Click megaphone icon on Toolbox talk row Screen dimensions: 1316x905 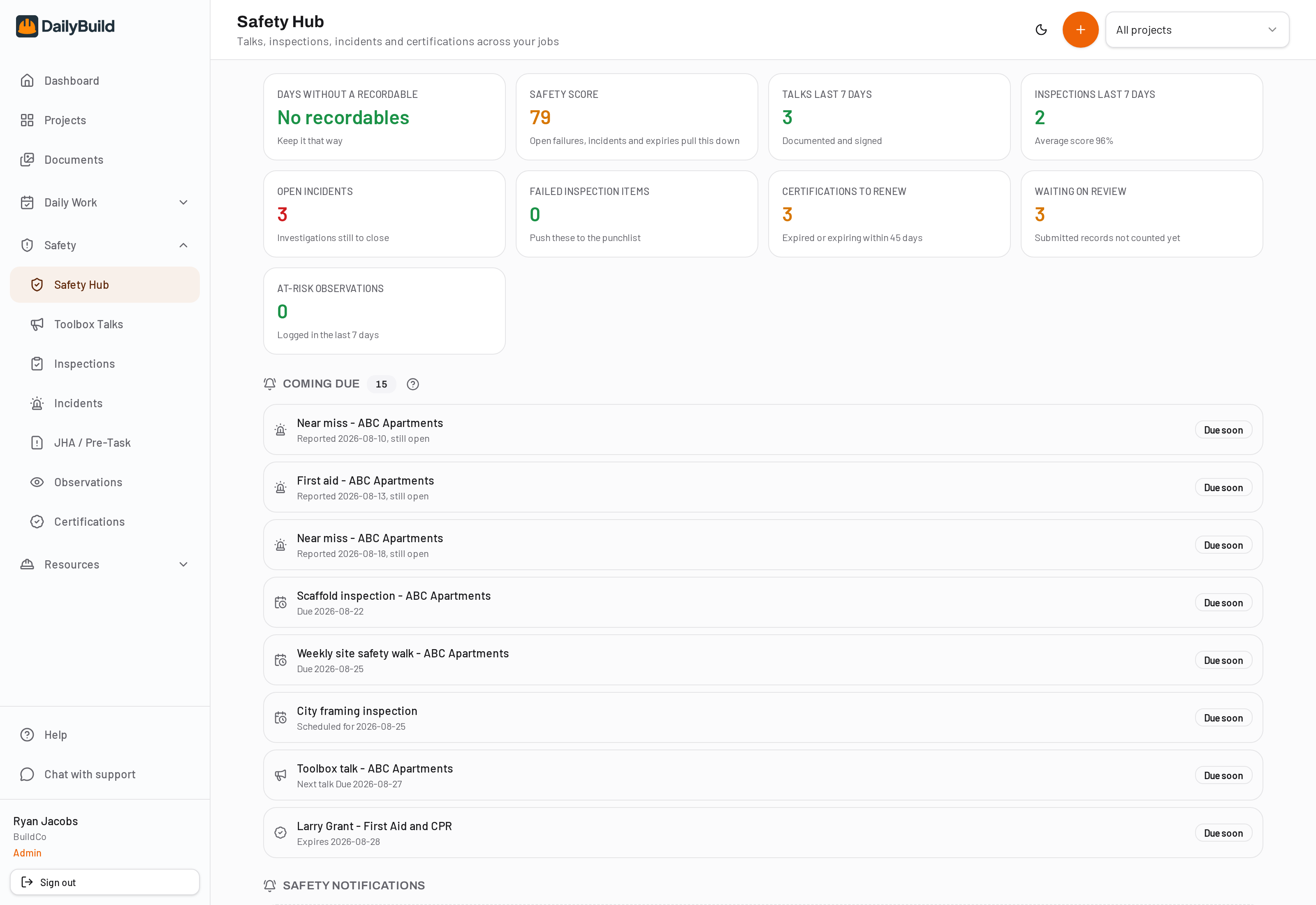(x=280, y=776)
